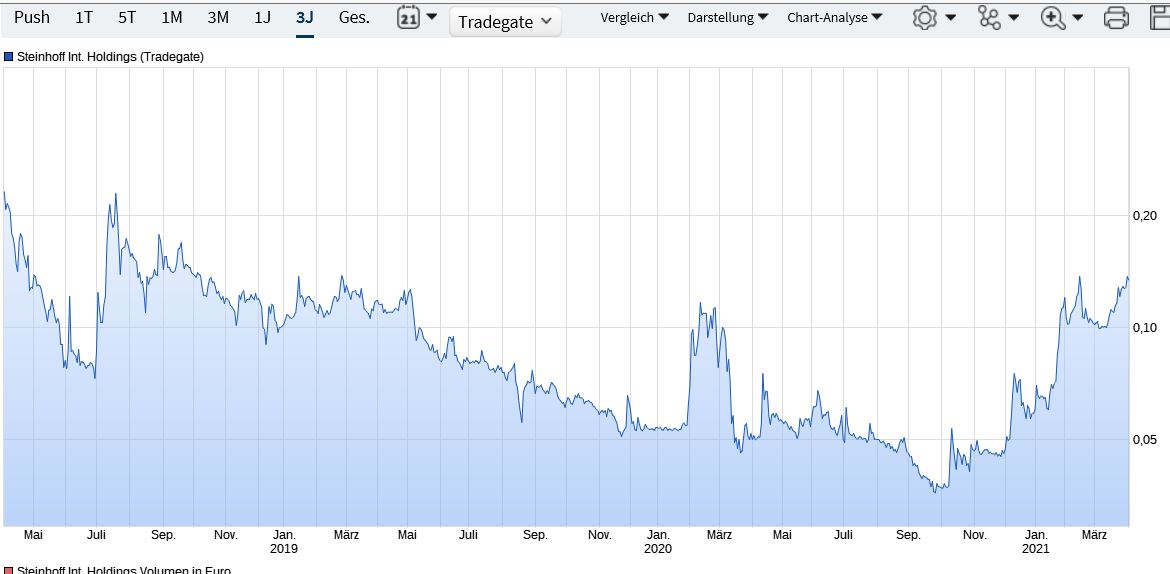
Task: Click the zoom magnifier icon
Action: coord(1053,18)
